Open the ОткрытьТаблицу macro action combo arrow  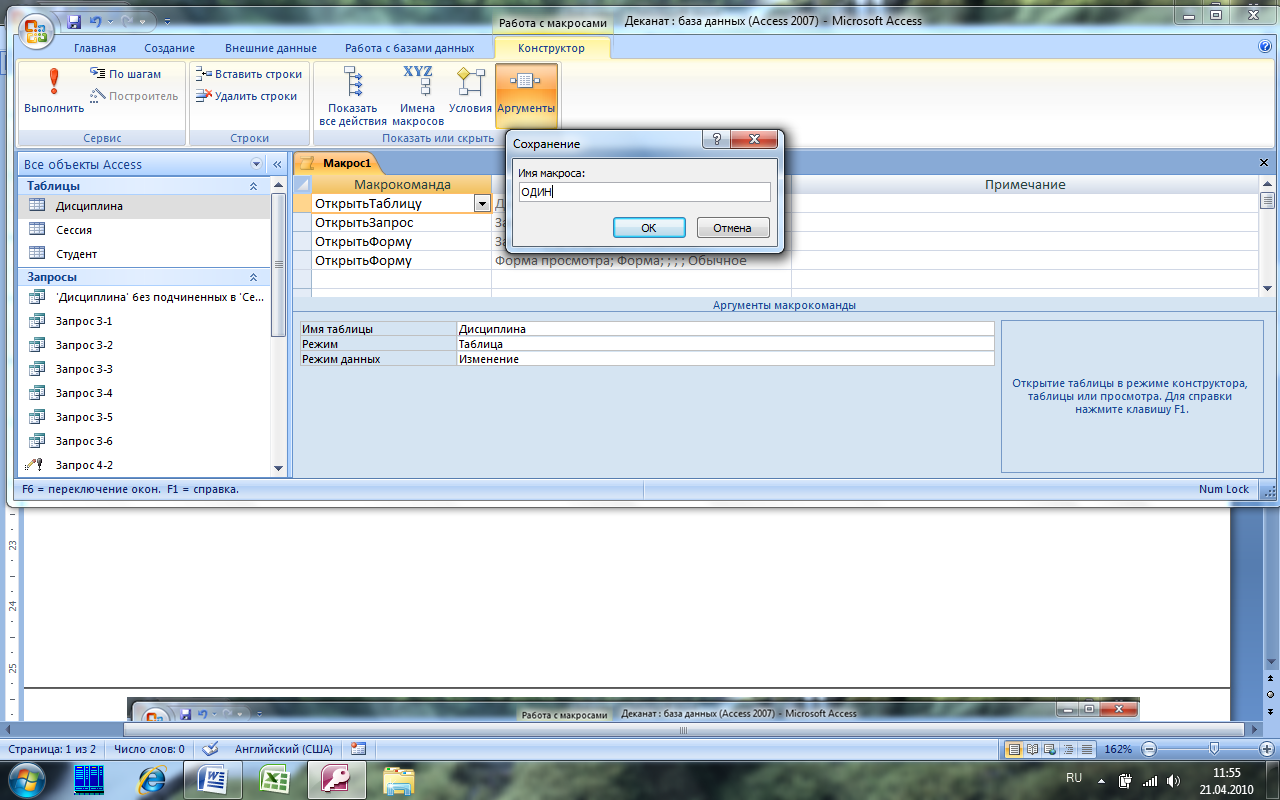coord(482,204)
